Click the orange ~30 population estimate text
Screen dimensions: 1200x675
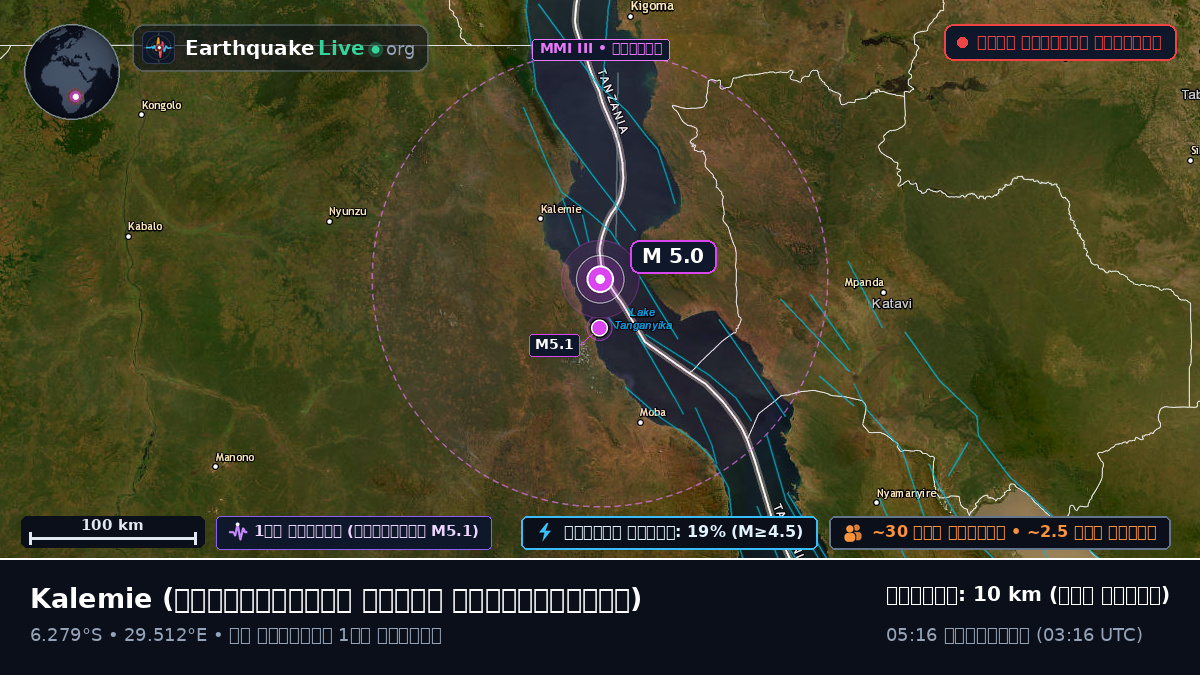1014,532
